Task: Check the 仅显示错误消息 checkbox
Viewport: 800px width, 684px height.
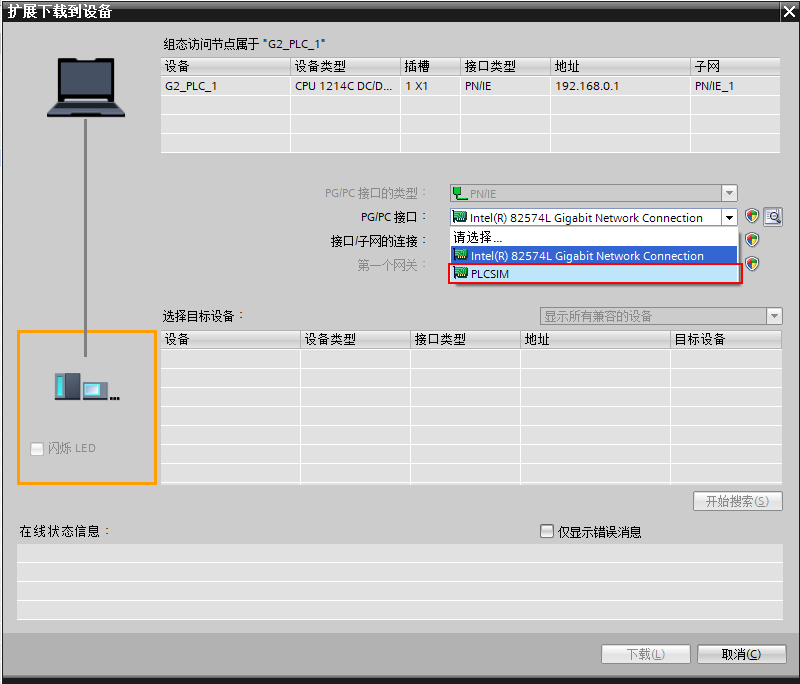Action: point(545,531)
